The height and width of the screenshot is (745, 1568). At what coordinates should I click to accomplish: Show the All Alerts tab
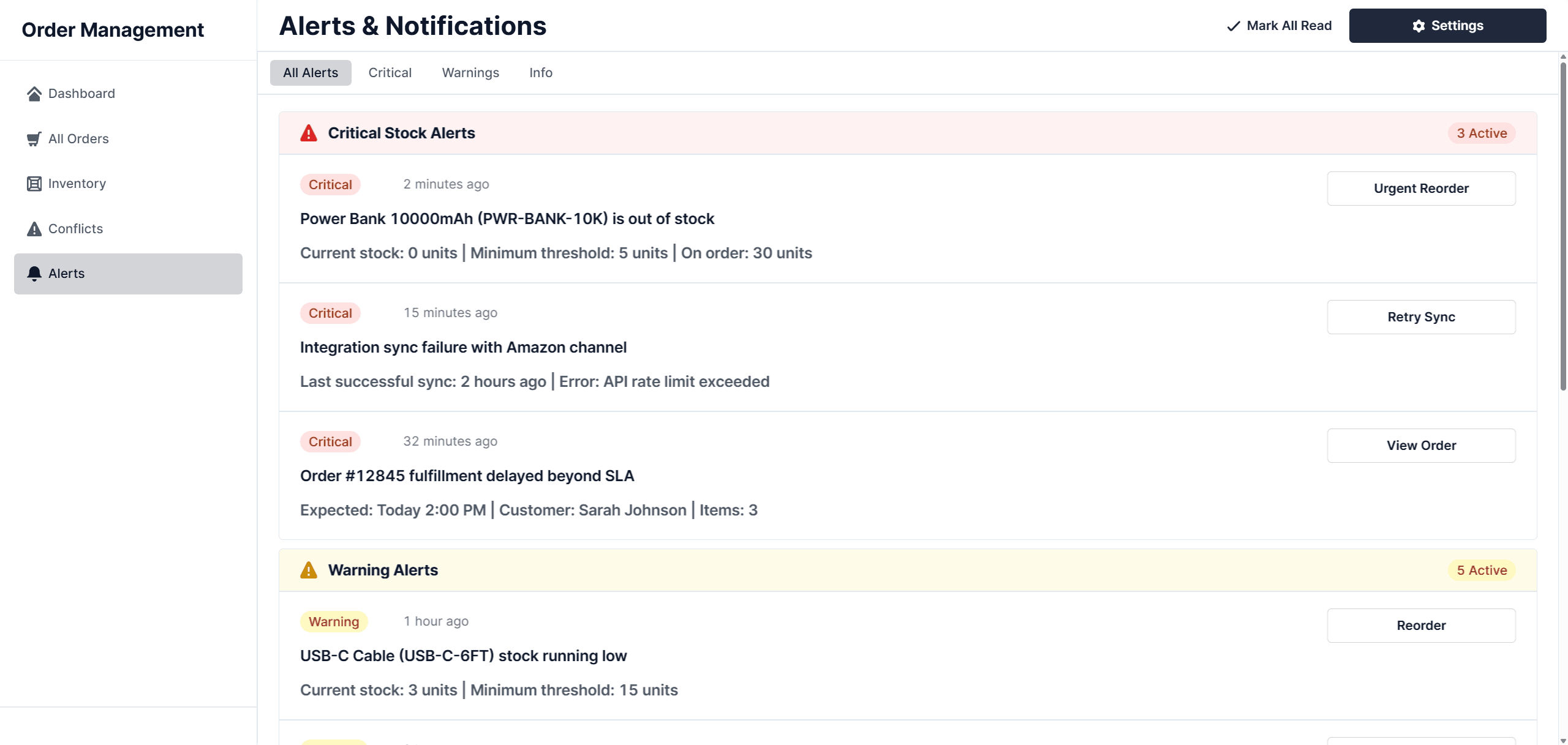tap(311, 73)
